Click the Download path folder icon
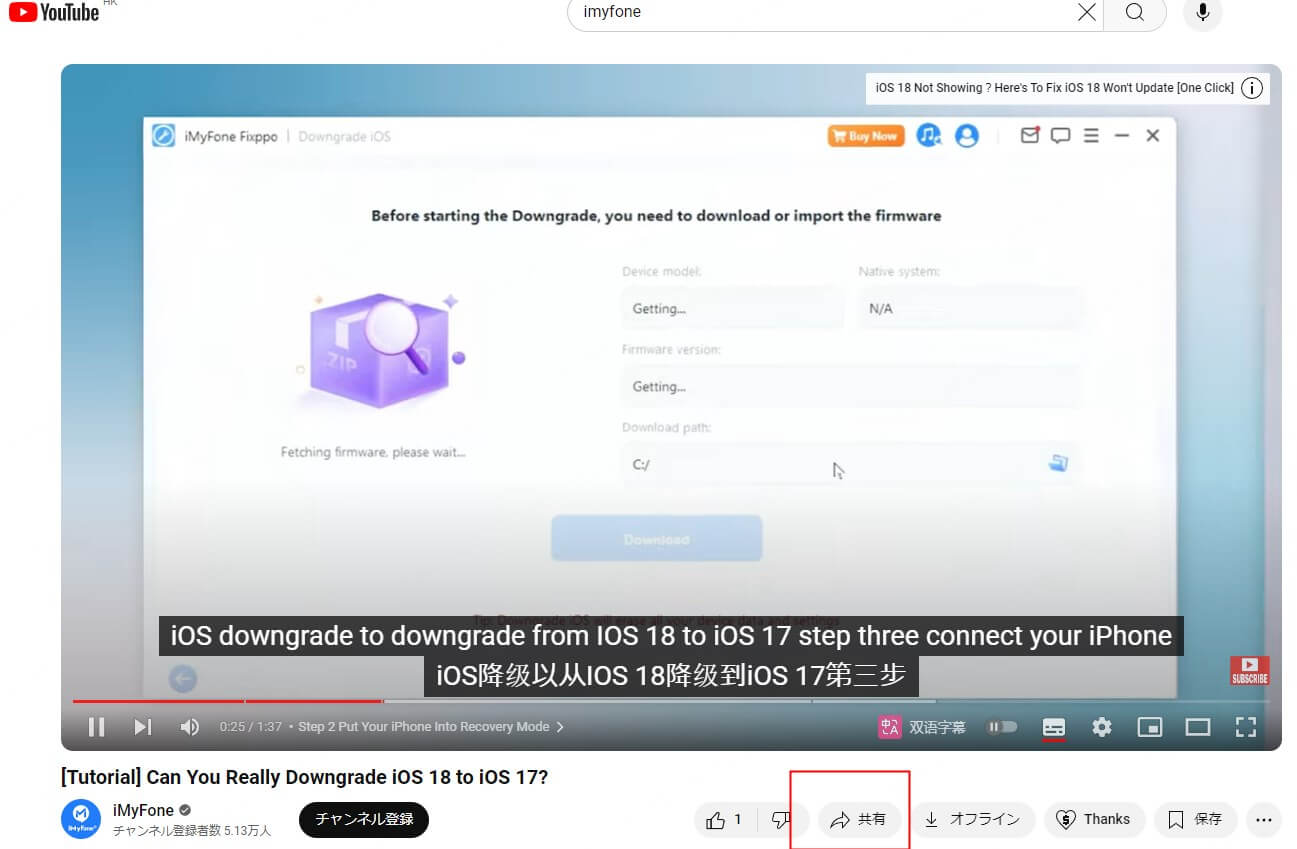1297x849 pixels. (x=1058, y=463)
